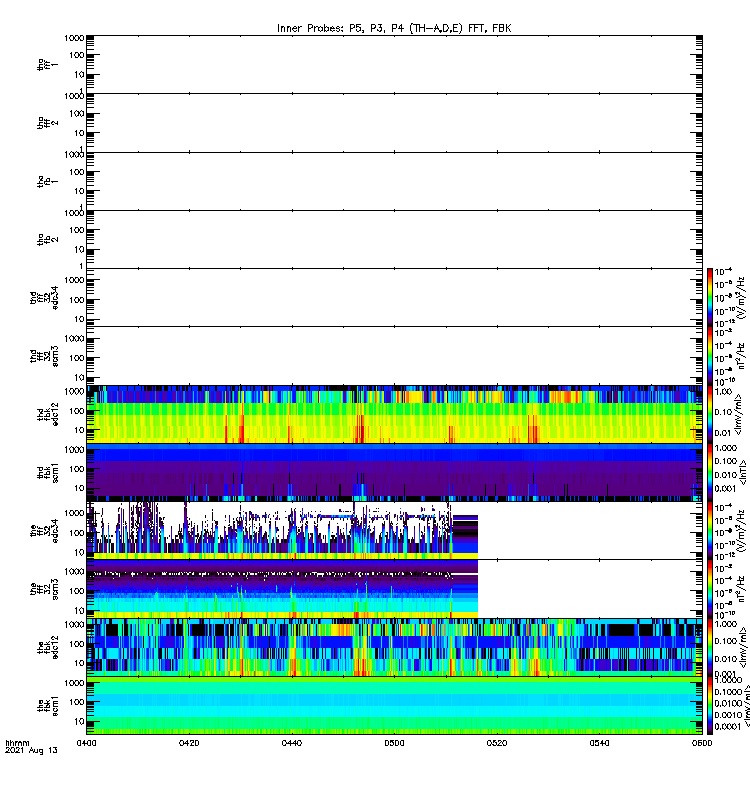Image resolution: width=750 pixels, height=800 pixels.
Task: Click the color bar beside thd fbk scm1 panel
Action: tap(710, 472)
